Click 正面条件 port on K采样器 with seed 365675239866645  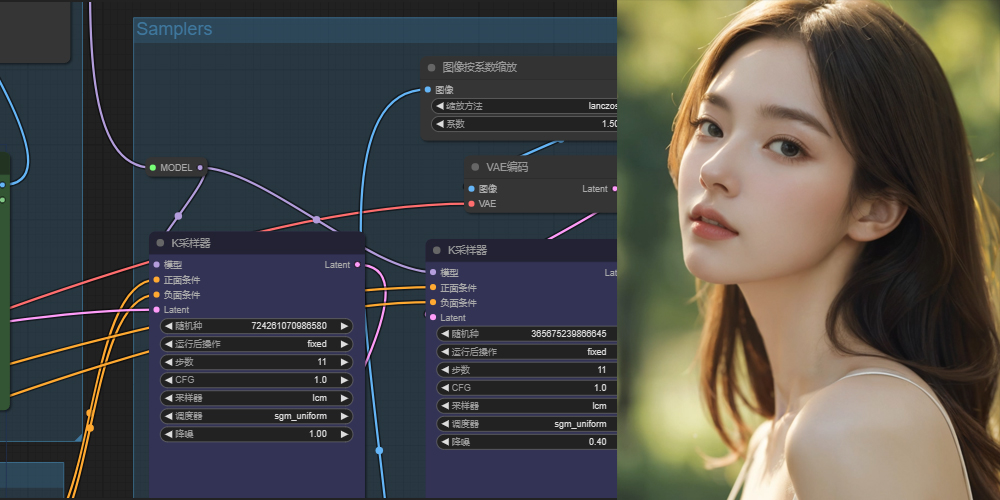pyautogui.click(x=433, y=288)
